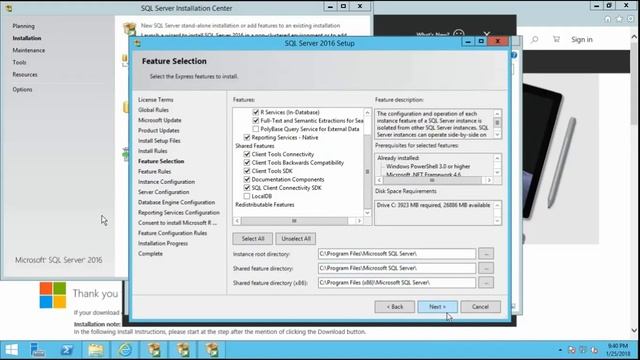
Task: Click License Terms step in setup list
Action: (156, 100)
